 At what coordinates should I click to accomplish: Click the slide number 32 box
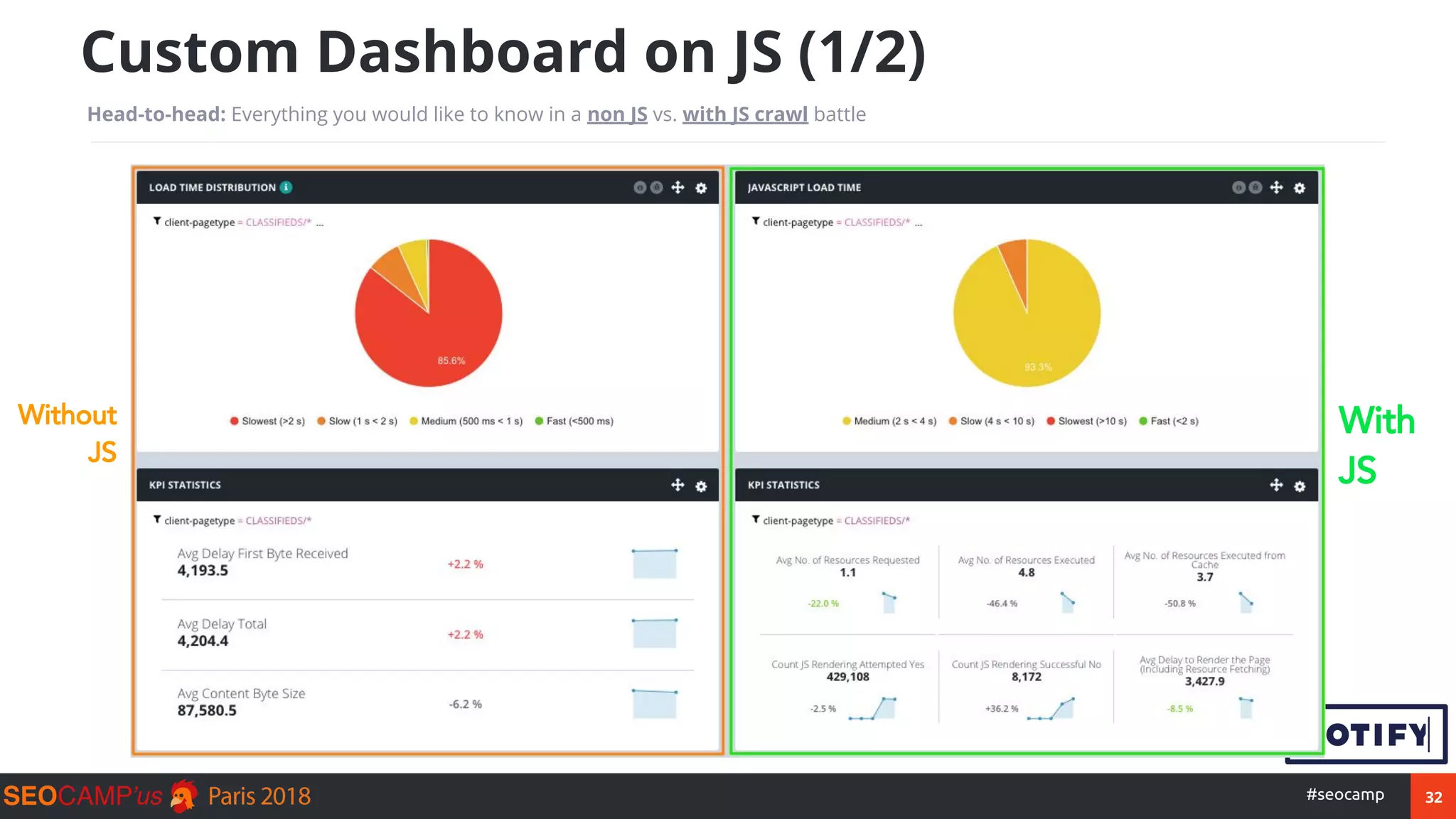[1433, 796]
